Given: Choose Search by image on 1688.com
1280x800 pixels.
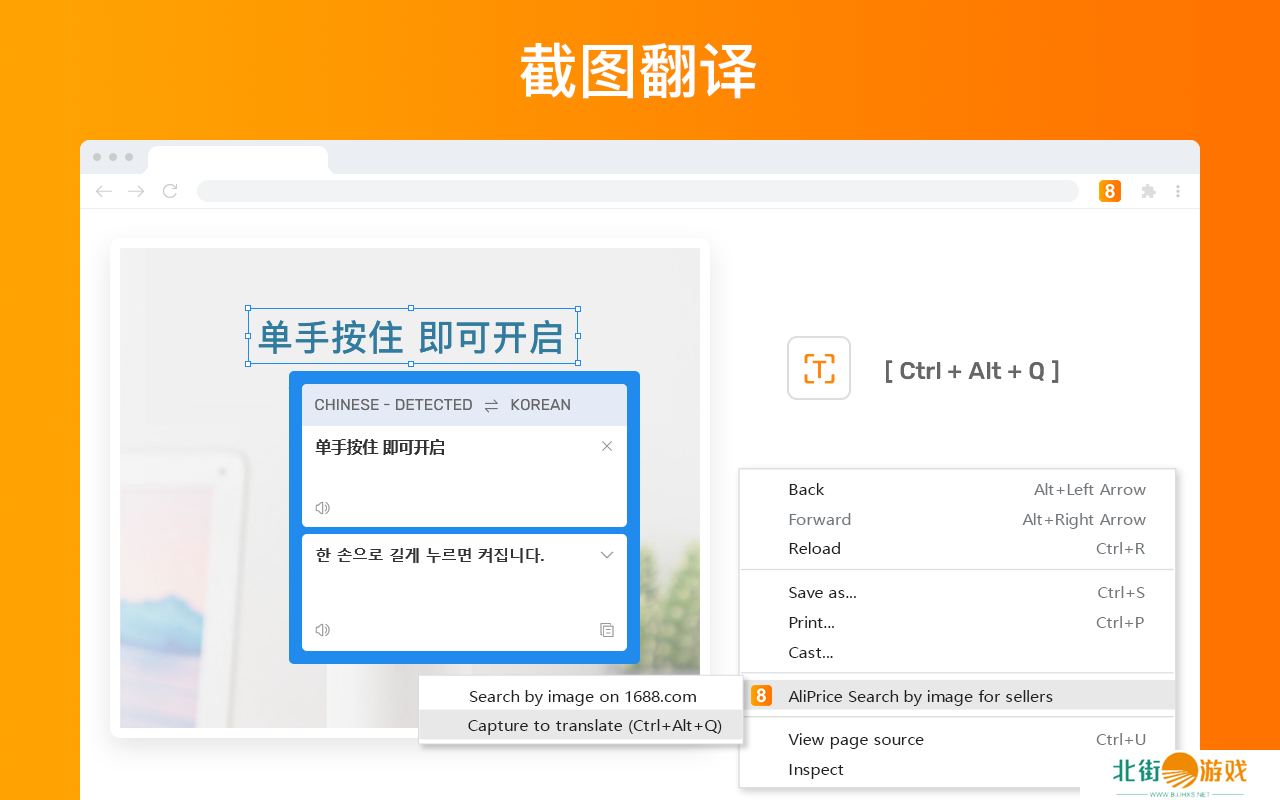Looking at the screenshot, I should (x=582, y=696).
